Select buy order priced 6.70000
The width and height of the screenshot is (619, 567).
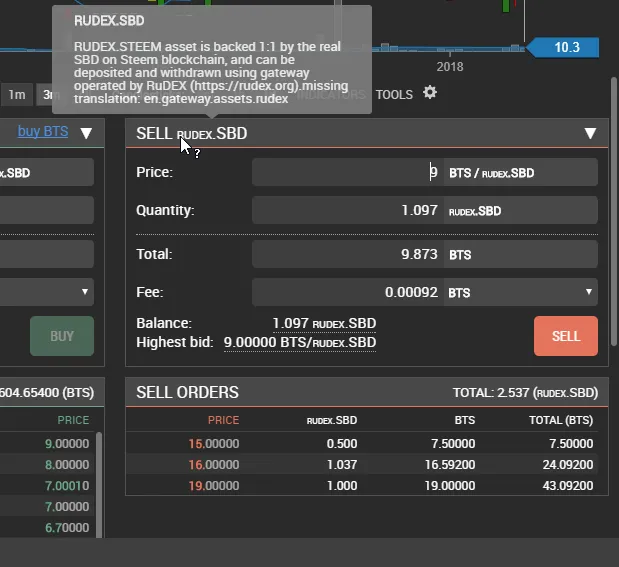pos(67,527)
